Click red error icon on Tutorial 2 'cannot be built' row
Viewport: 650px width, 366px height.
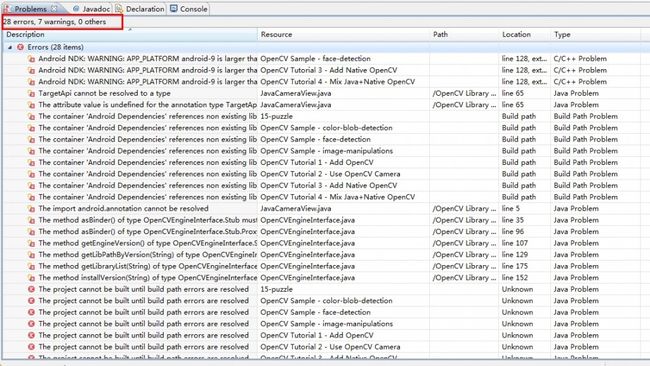coord(31,347)
